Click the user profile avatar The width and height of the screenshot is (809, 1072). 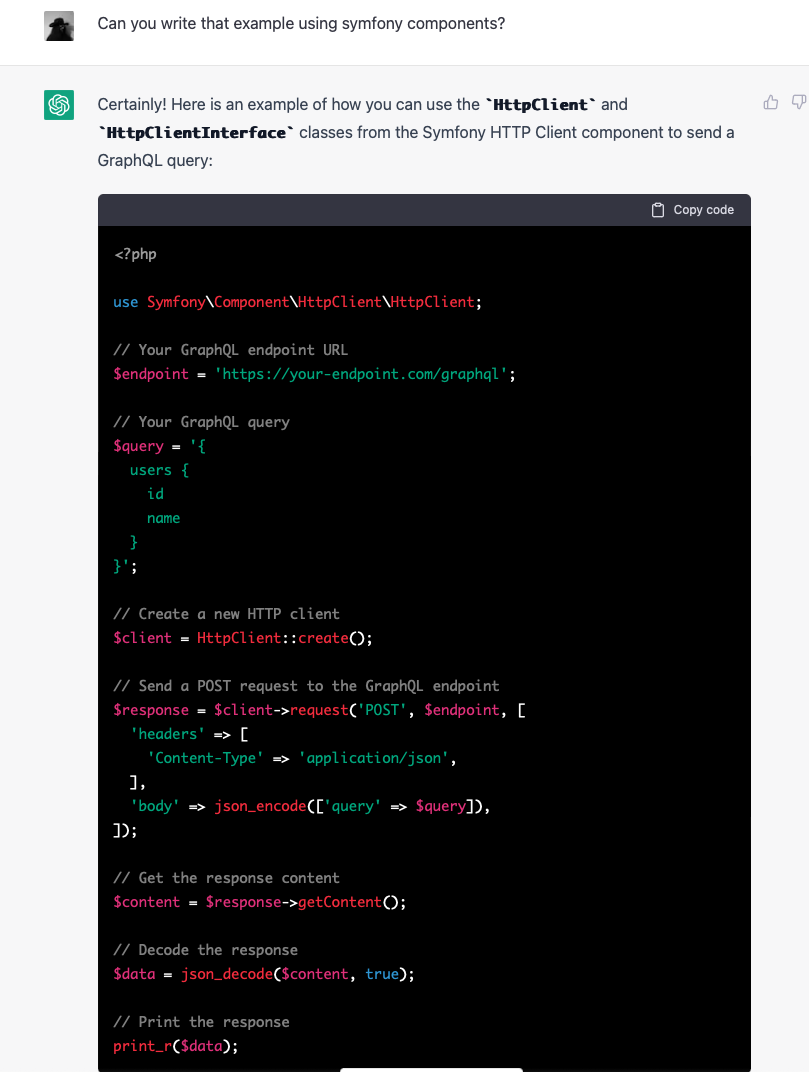[59, 26]
